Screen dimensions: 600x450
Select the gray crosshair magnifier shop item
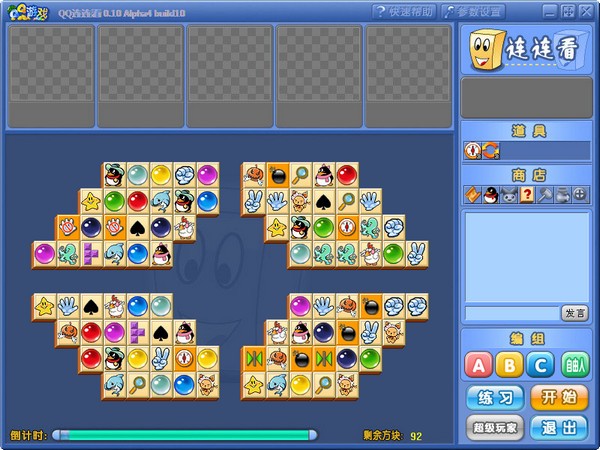pos(580,195)
